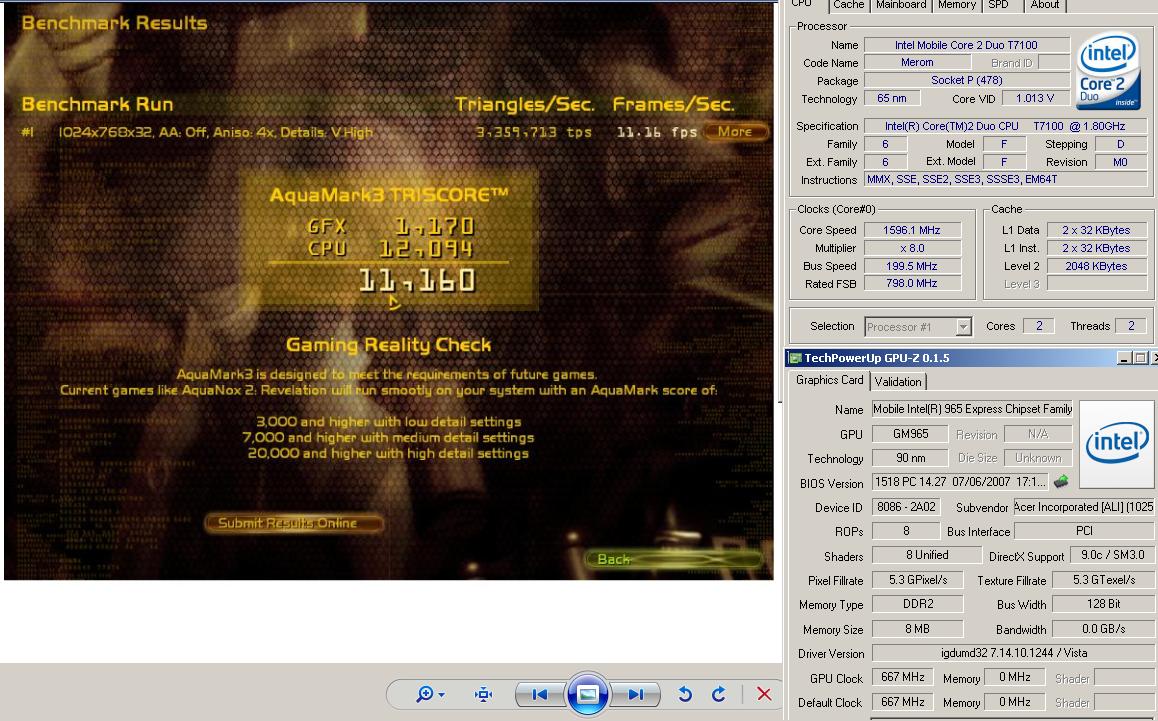
Task: Expand the zoom dropdown arrow
Action: tap(442, 694)
